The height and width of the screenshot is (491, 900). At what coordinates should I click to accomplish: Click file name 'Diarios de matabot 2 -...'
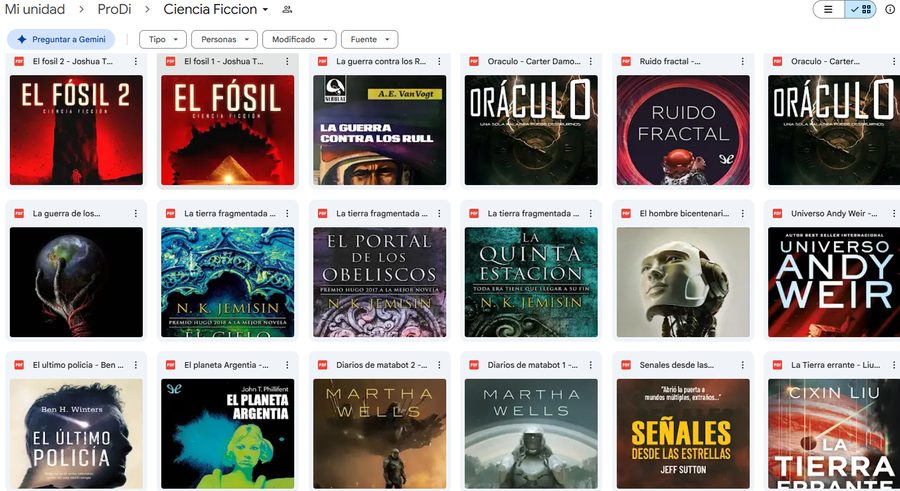[x=382, y=365]
